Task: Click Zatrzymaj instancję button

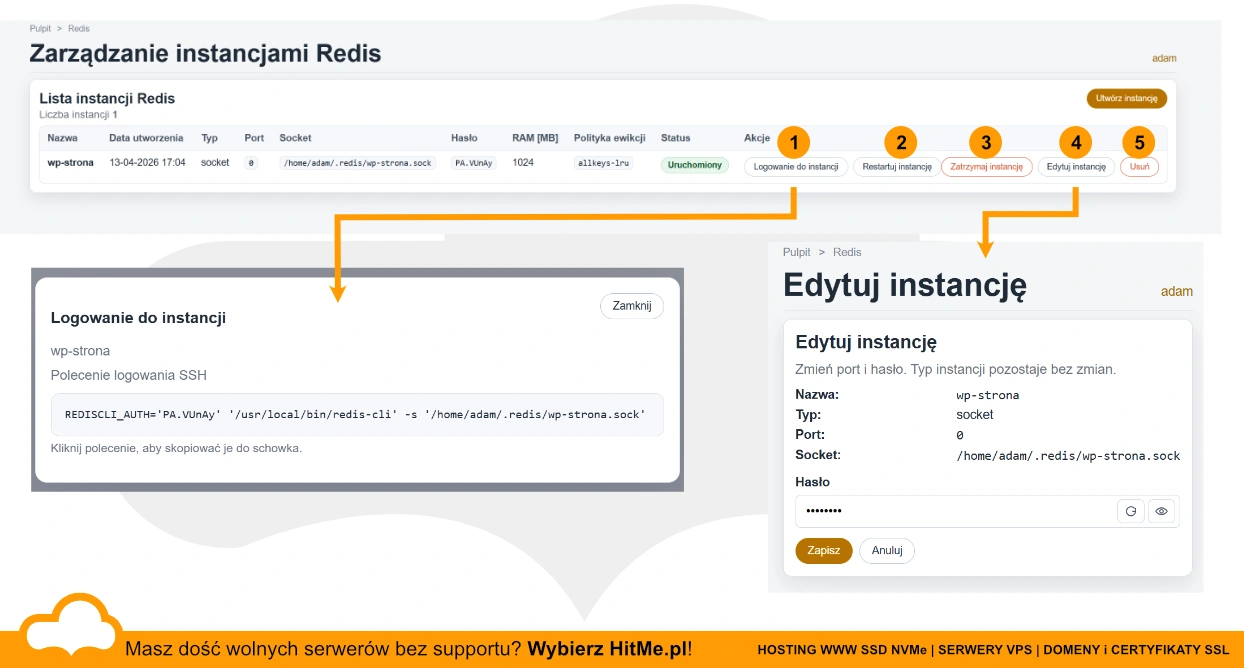Action: [986, 167]
